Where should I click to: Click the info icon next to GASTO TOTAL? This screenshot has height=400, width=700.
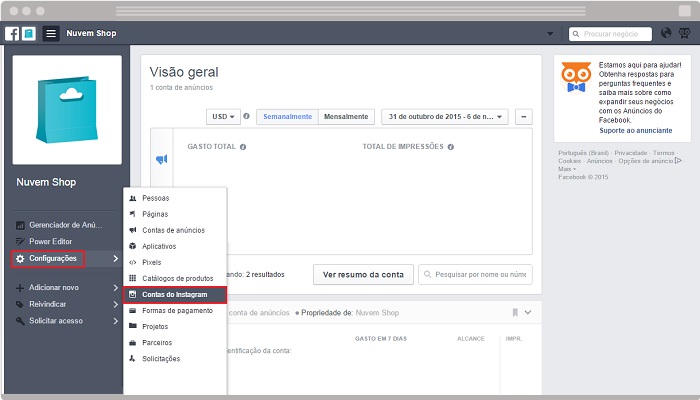coord(243,147)
